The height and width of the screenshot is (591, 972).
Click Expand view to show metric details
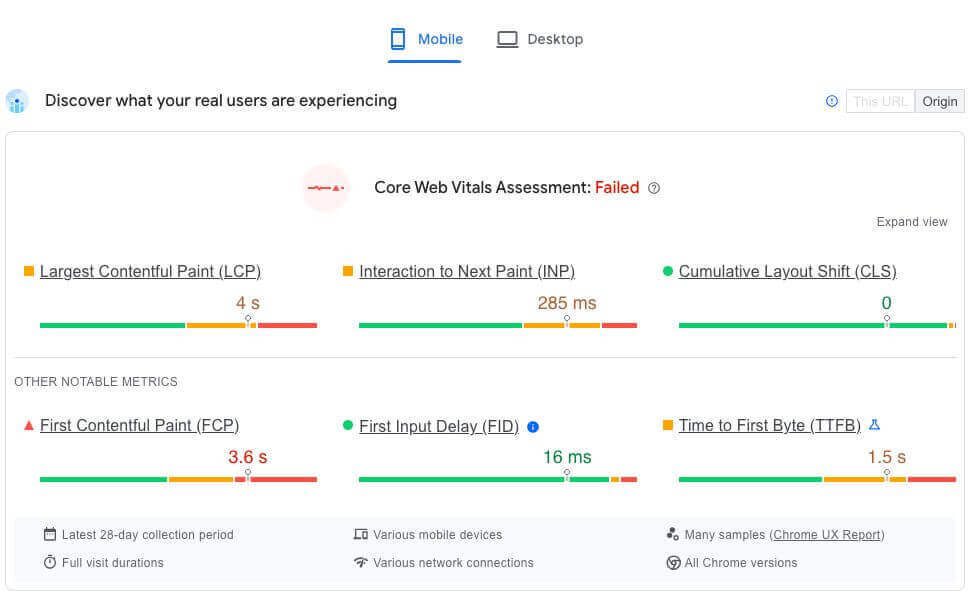pos(911,221)
